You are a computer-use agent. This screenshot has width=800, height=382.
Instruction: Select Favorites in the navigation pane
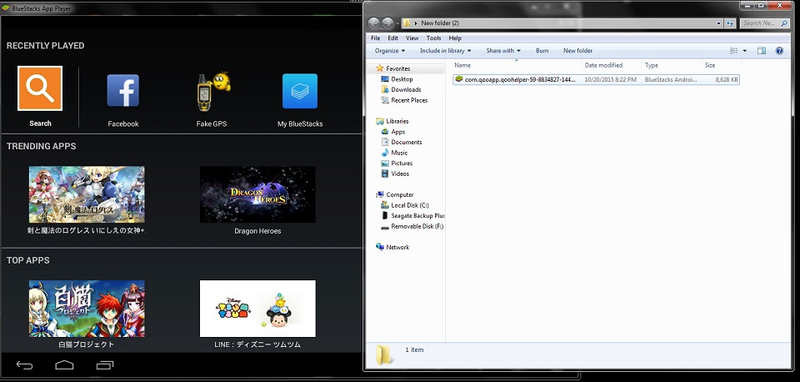point(393,68)
